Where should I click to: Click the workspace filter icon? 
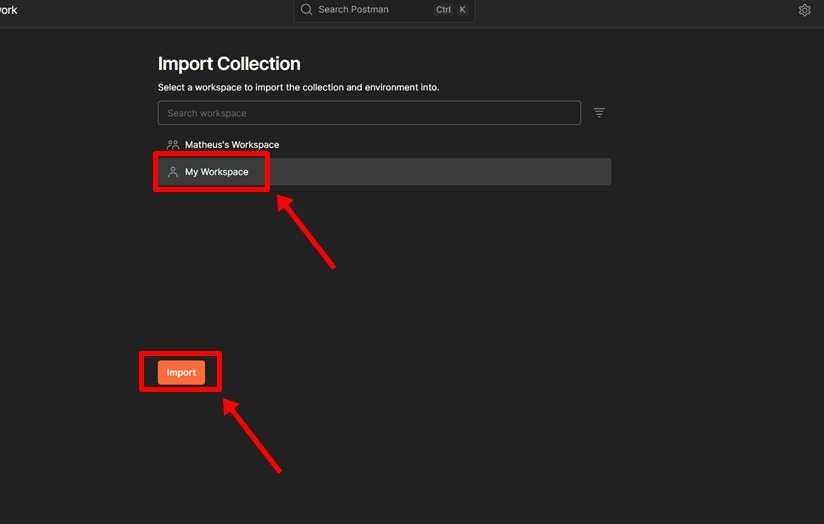[x=599, y=113]
